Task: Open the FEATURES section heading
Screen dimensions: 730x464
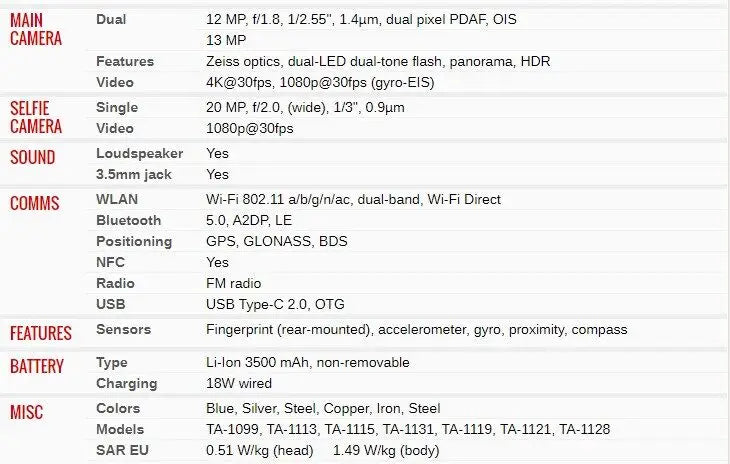Action: click(x=41, y=333)
